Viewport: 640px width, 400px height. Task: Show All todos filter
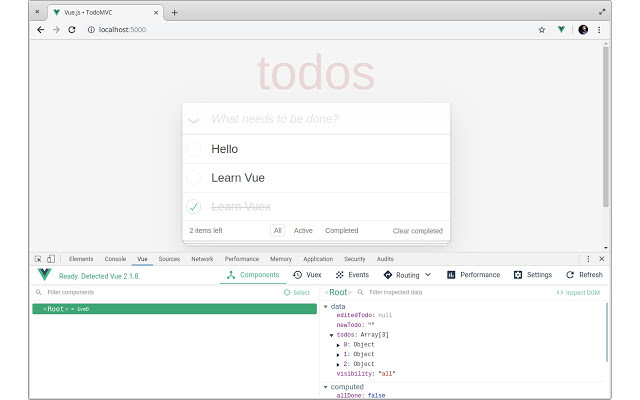(x=278, y=231)
